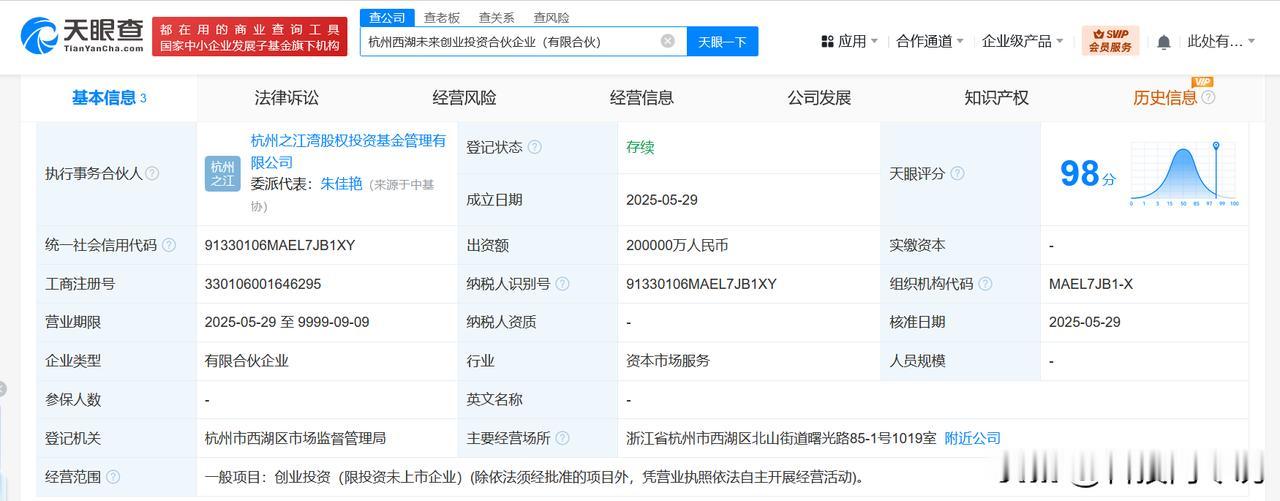Click the red 都在用的商业查询工具 banner
This screenshot has height=501, width=1280.
[x=252, y=37]
